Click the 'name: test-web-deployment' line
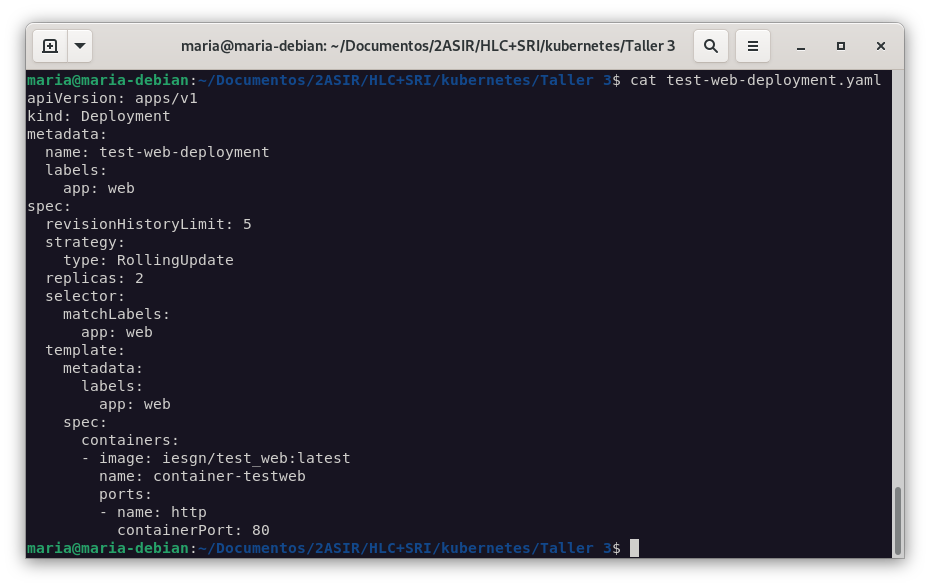The height and width of the screenshot is (587, 930). [x=157, y=152]
